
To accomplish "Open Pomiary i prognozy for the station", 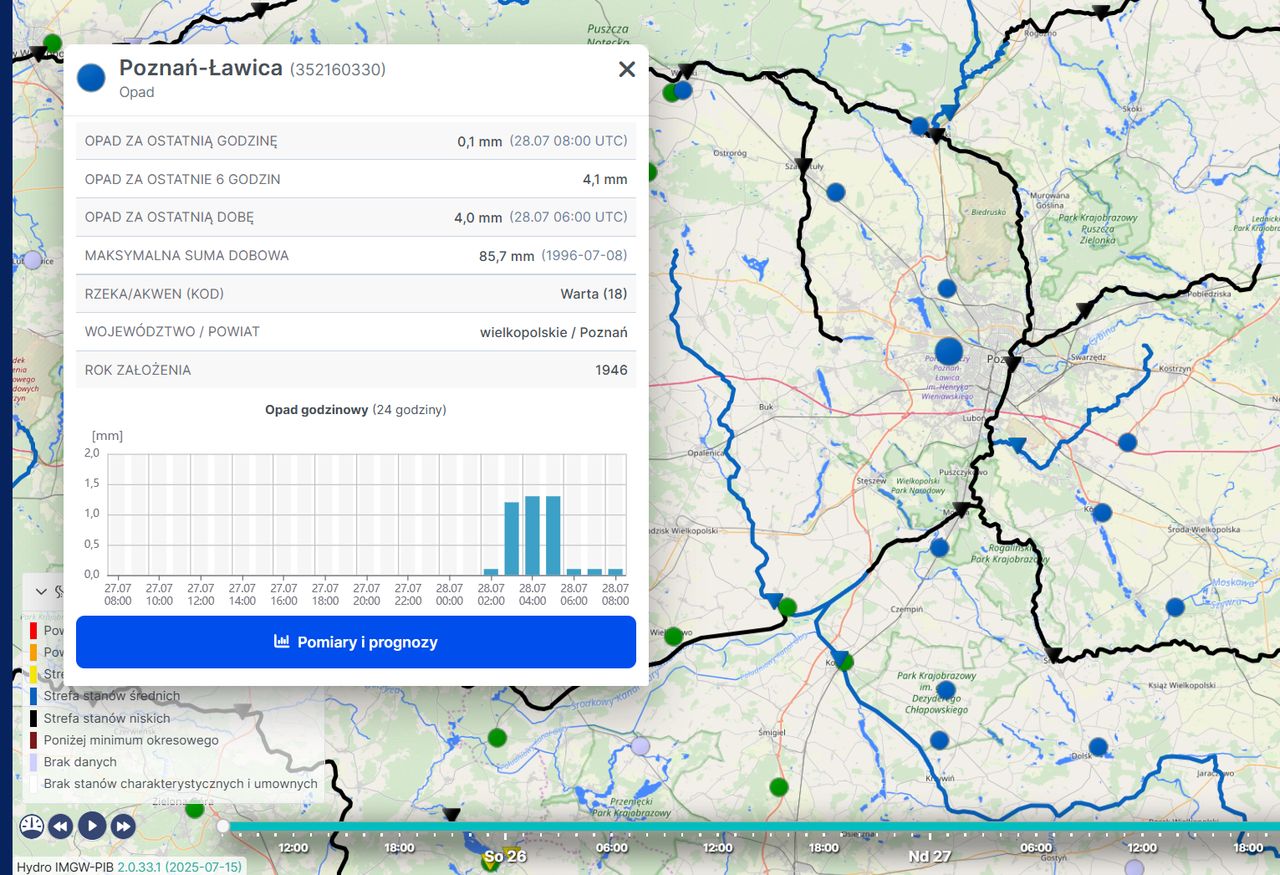I will 356,642.
